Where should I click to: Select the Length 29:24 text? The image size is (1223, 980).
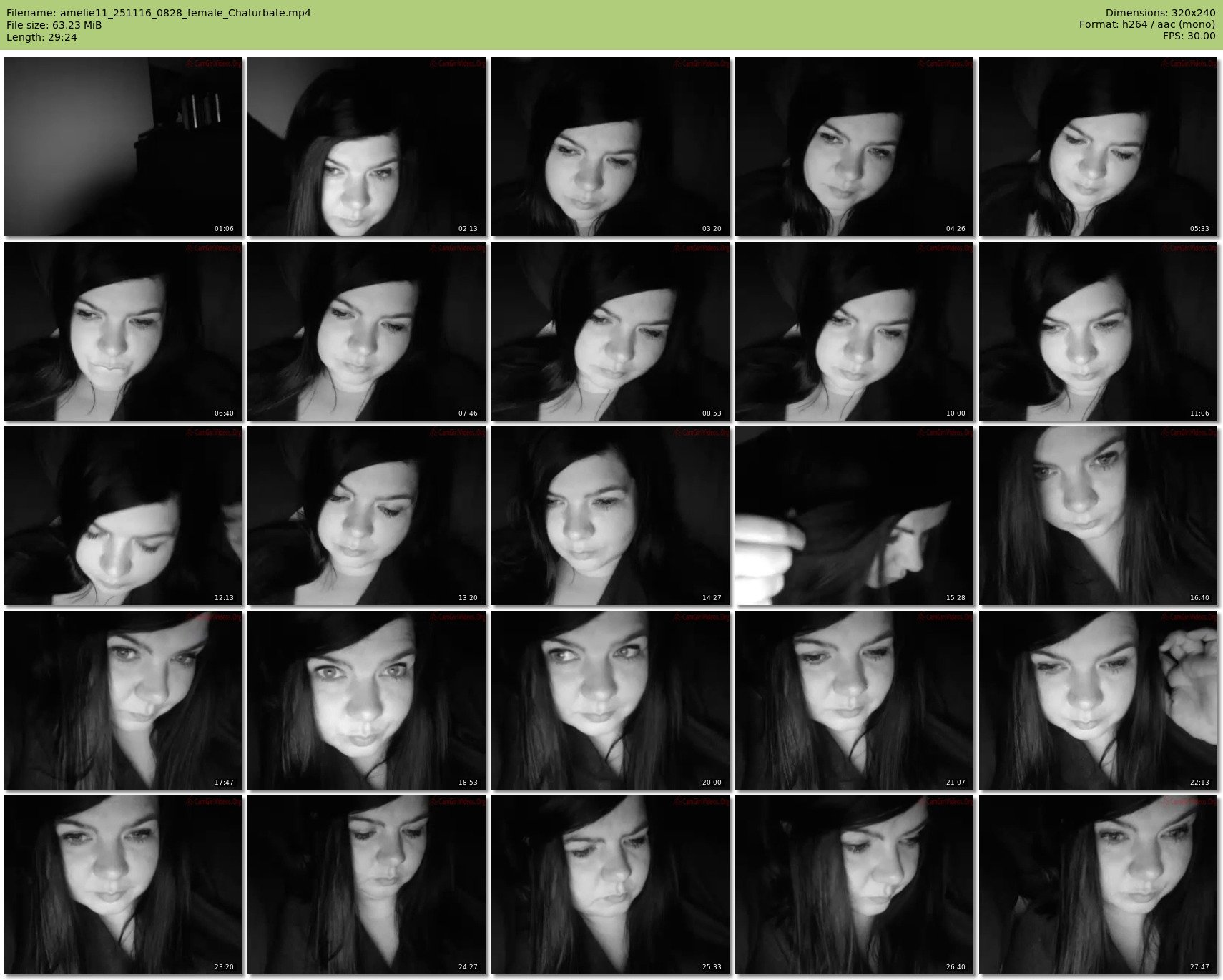41,37
